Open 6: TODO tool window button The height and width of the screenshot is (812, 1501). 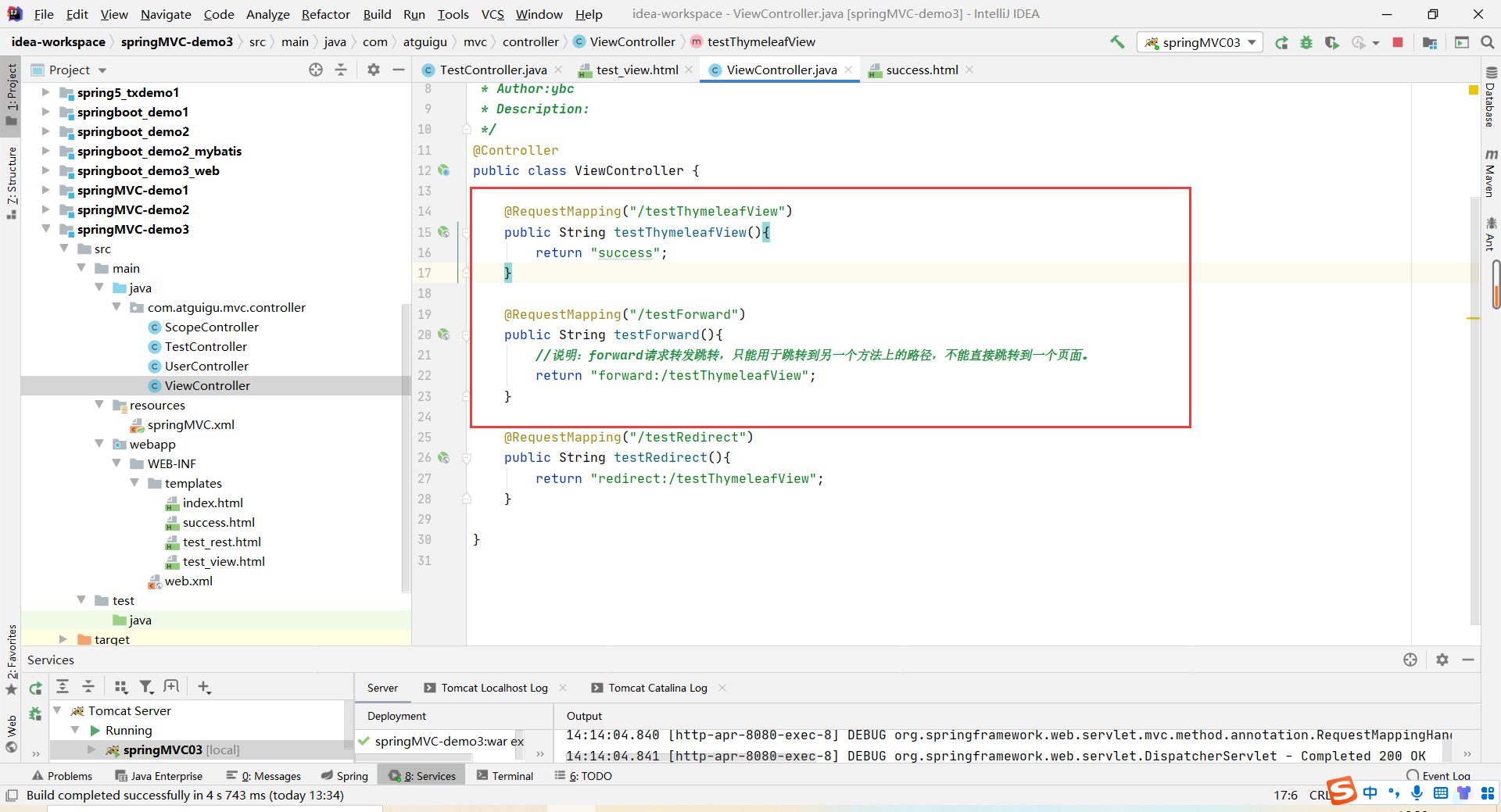pyautogui.click(x=583, y=775)
